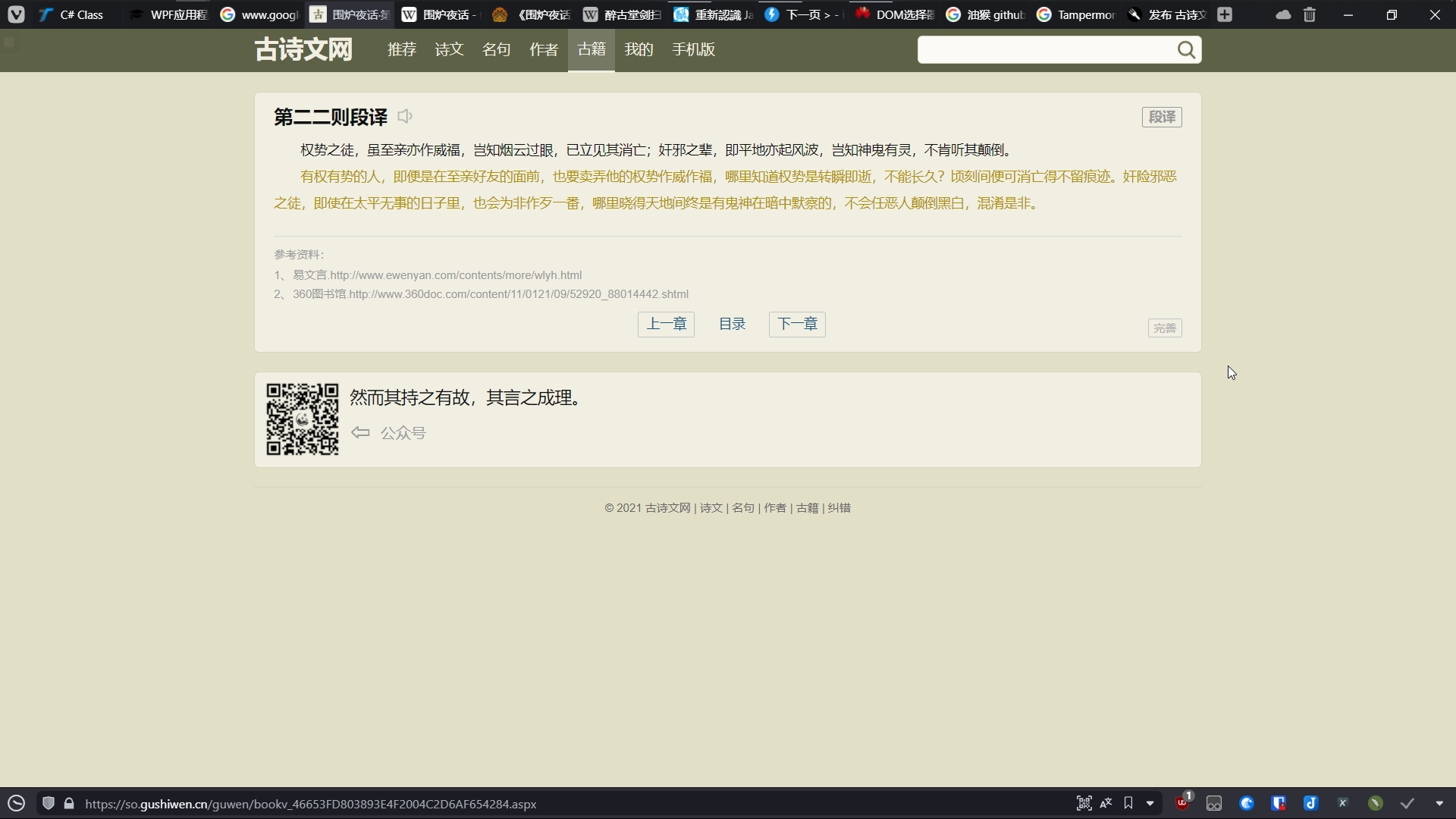Click the site search input field

(x=1045, y=50)
